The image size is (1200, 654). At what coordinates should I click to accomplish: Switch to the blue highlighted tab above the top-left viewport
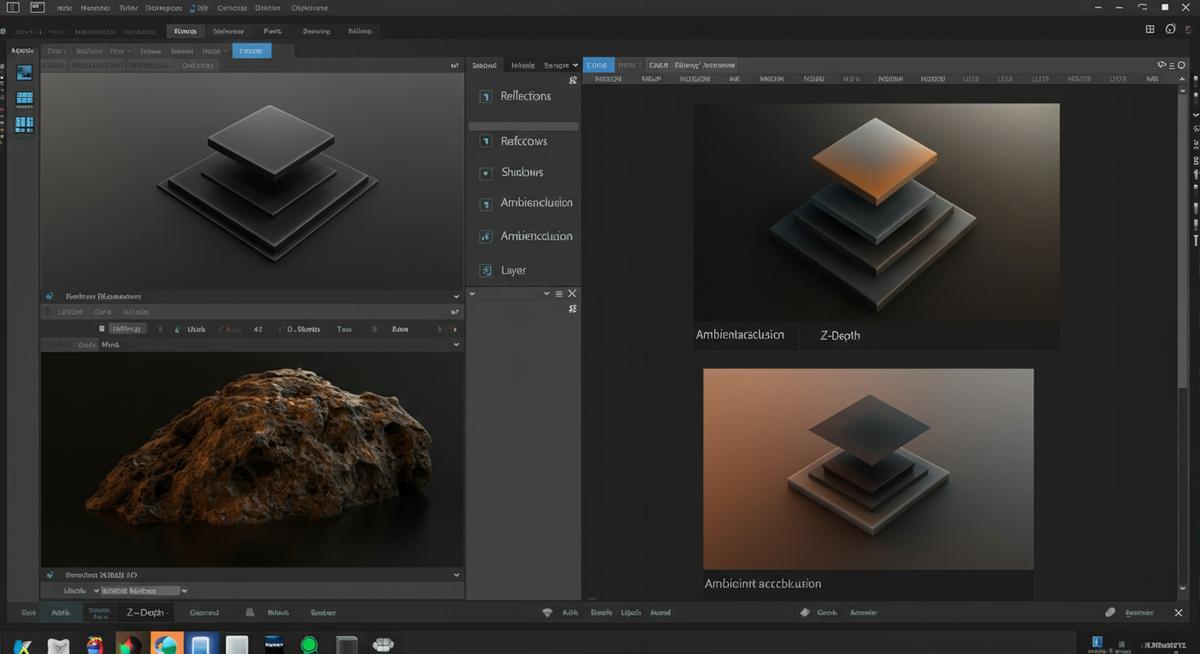pos(251,50)
